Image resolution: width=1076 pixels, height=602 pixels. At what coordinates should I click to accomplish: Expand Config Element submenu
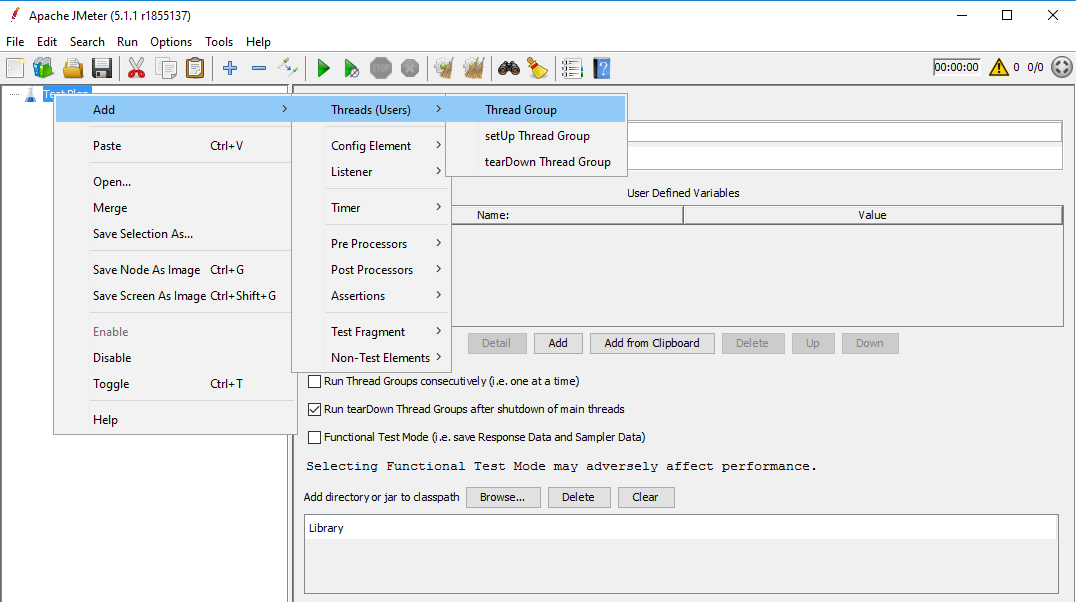(371, 146)
